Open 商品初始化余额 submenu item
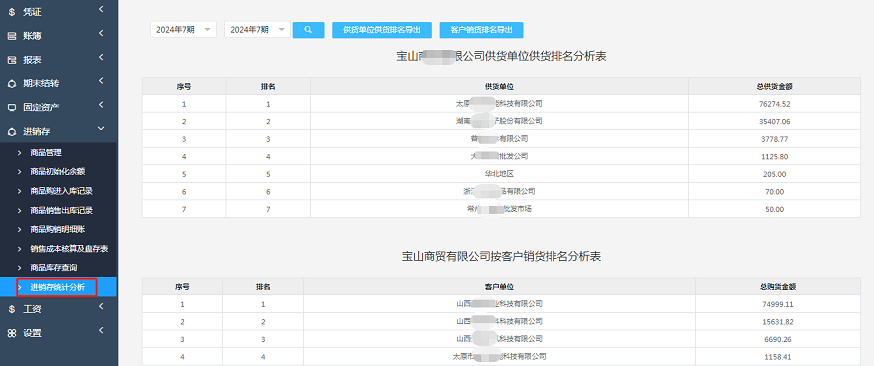The image size is (874, 366). pos(58,172)
